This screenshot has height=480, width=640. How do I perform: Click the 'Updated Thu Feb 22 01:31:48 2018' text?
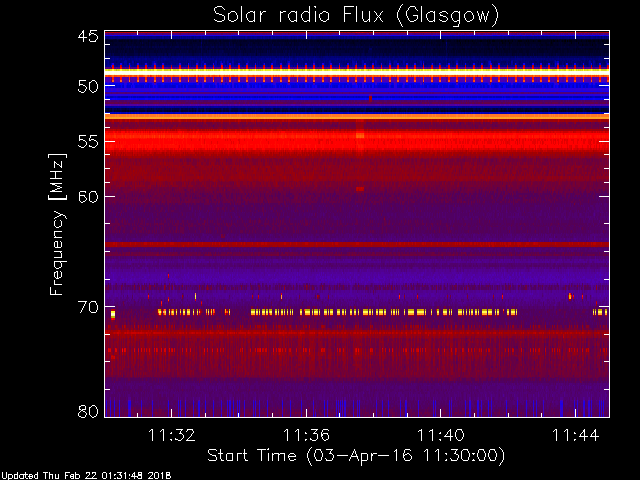coord(86,476)
